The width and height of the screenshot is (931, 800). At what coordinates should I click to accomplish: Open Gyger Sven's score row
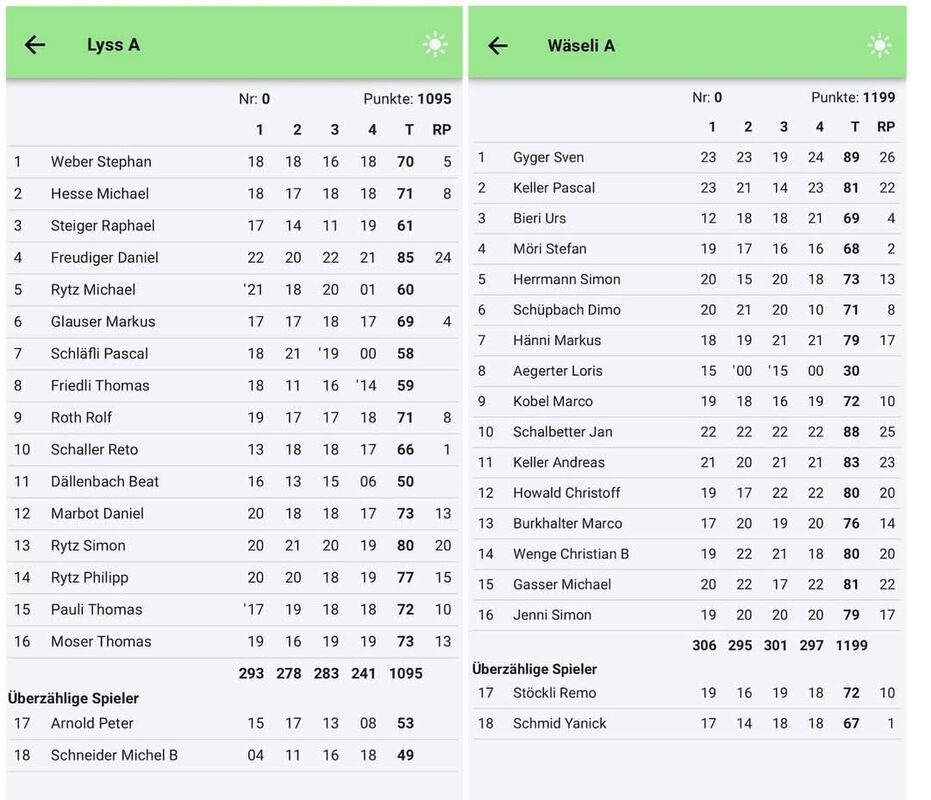tap(548, 158)
